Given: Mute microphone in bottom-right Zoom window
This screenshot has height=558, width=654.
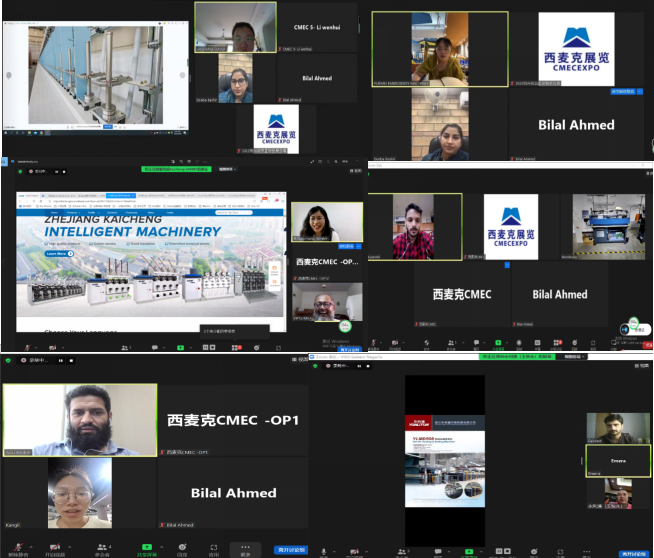Looking at the screenshot, I should 323,551.
